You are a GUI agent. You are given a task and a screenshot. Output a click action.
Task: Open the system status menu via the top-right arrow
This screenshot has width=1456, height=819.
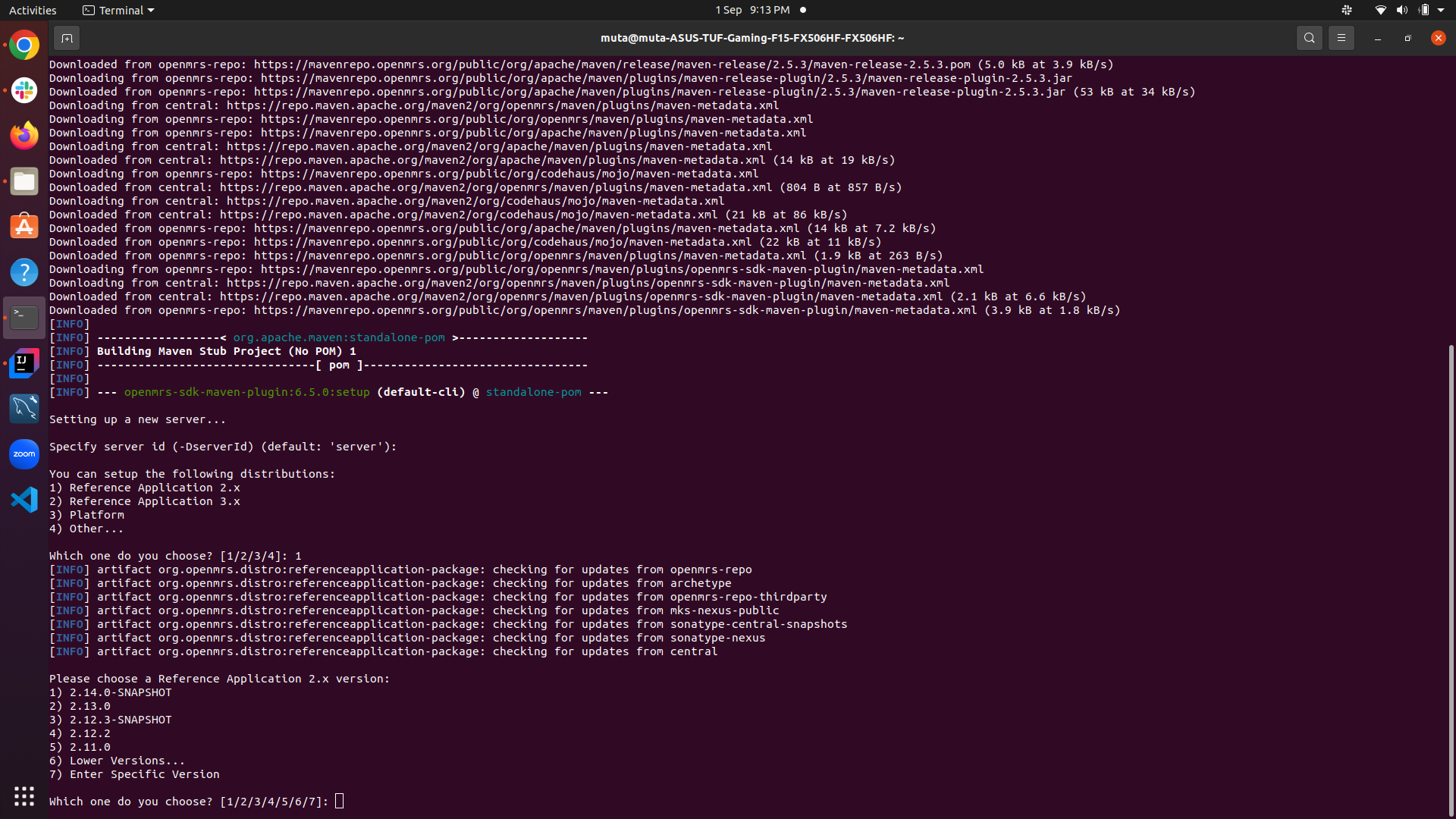tap(1444, 10)
